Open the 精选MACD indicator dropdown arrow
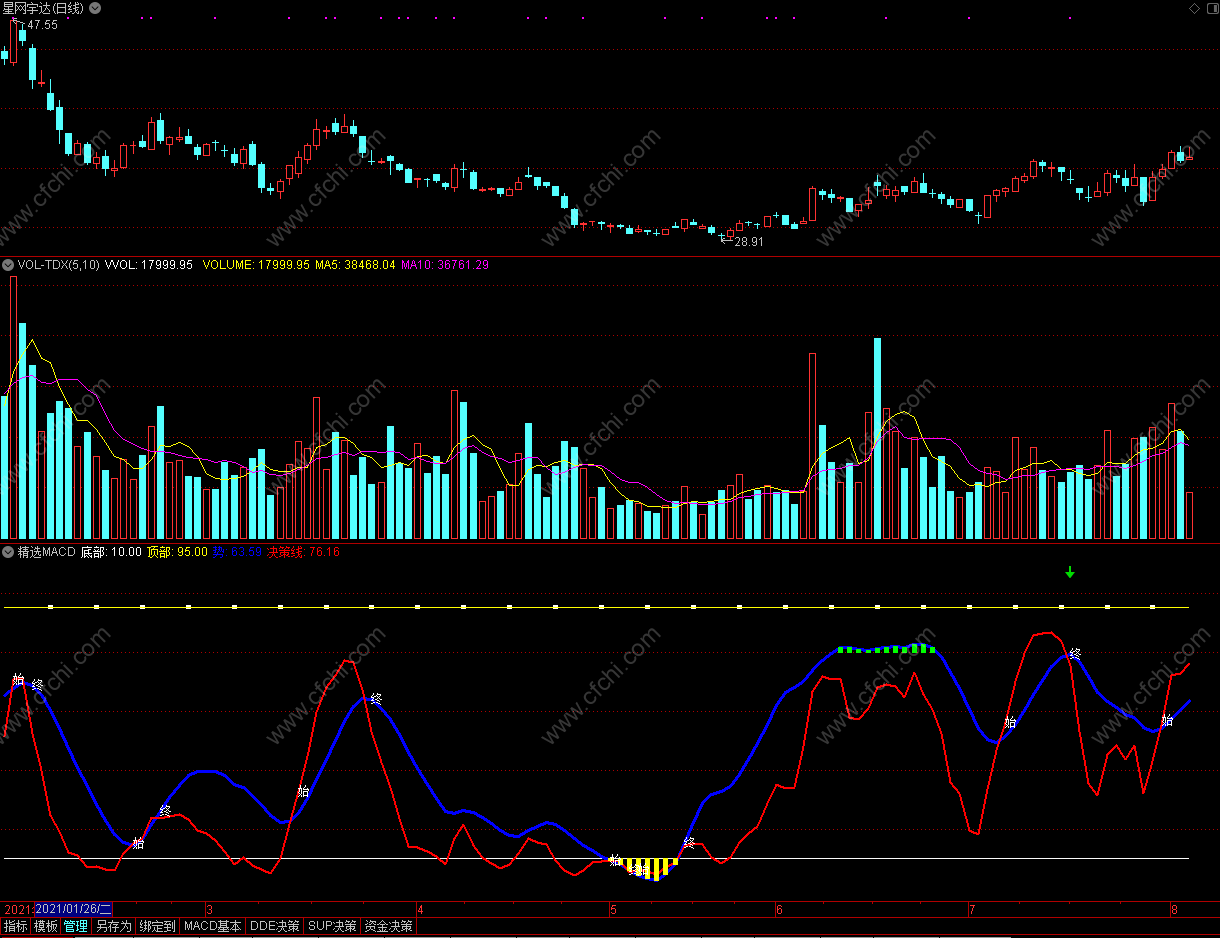This screenshot has height=938, width=1220. click(x=8, y=551)
